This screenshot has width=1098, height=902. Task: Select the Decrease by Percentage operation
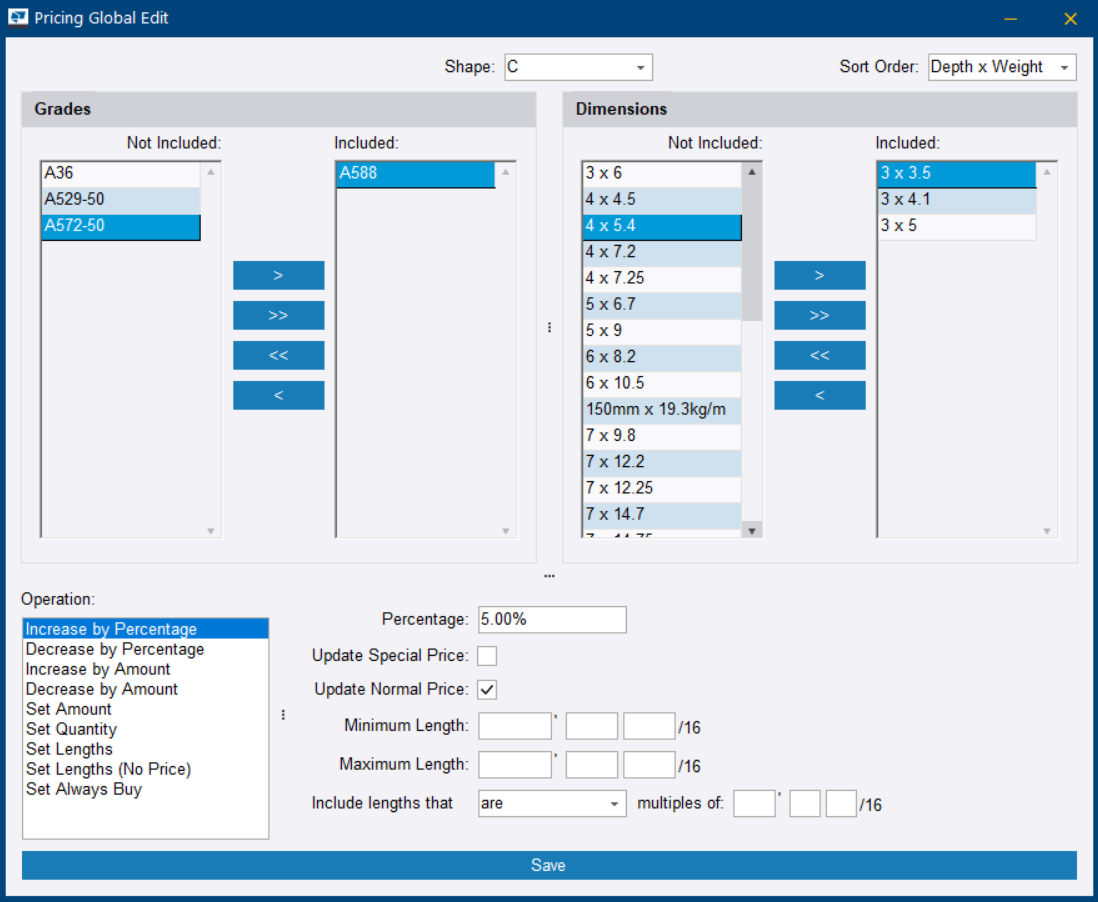tap(115, 649)
